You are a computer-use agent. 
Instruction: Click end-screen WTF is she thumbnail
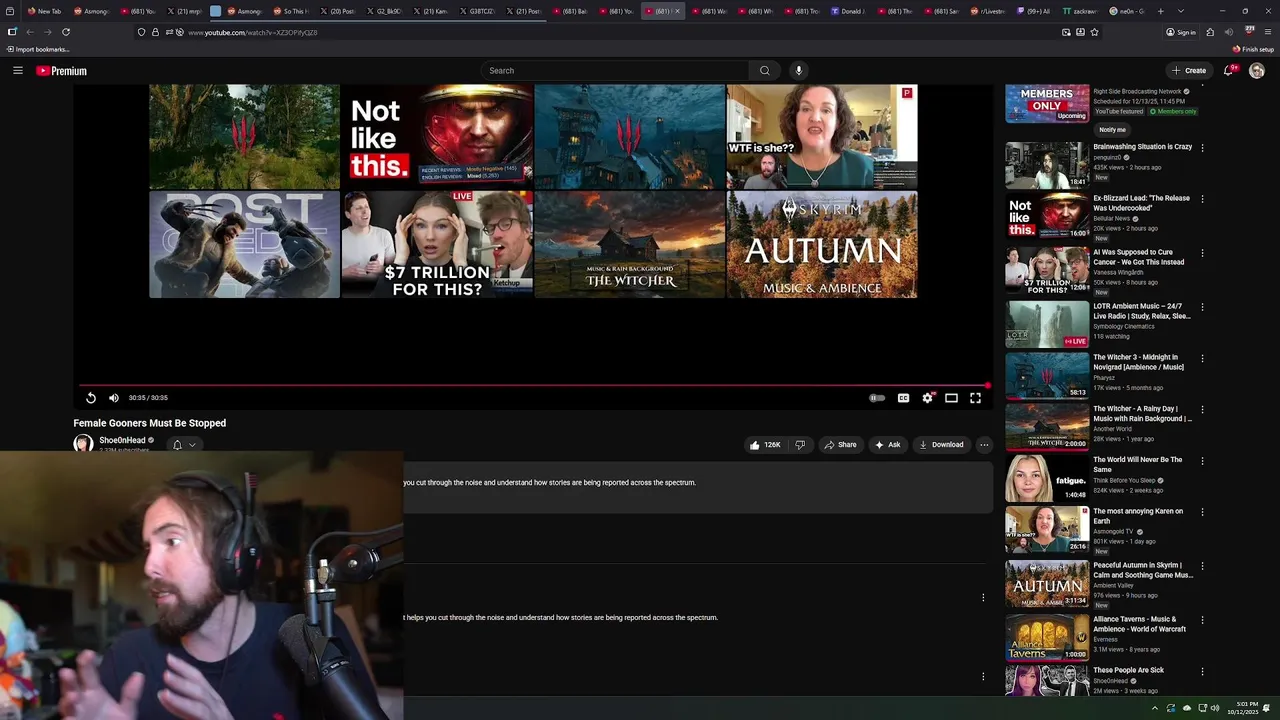pos(822,136)
